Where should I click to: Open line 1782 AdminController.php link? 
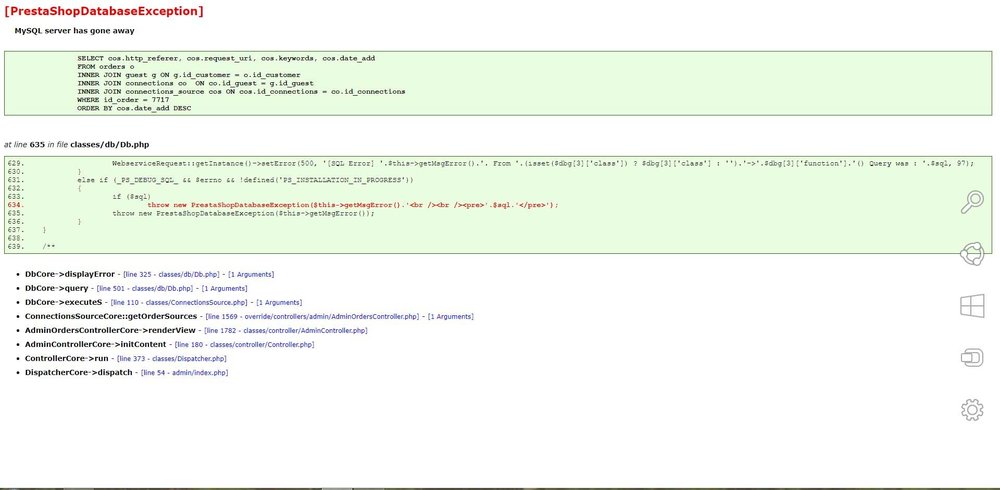(284, 330)
